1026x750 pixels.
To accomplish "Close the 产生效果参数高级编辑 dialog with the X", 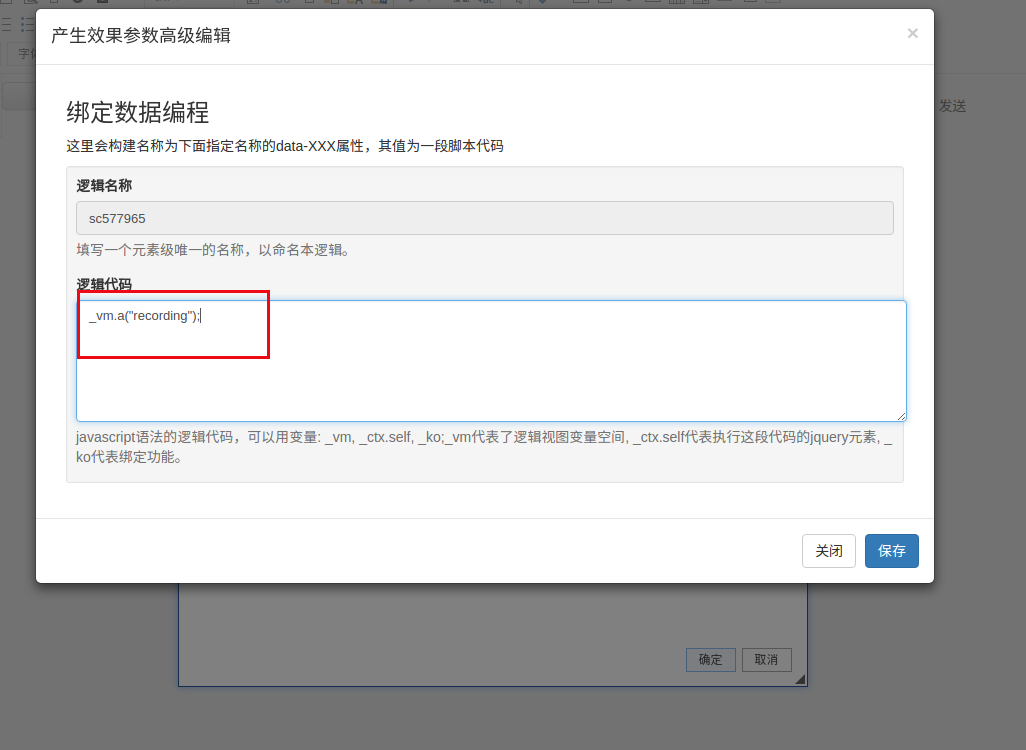I will (x=912, y=33).
